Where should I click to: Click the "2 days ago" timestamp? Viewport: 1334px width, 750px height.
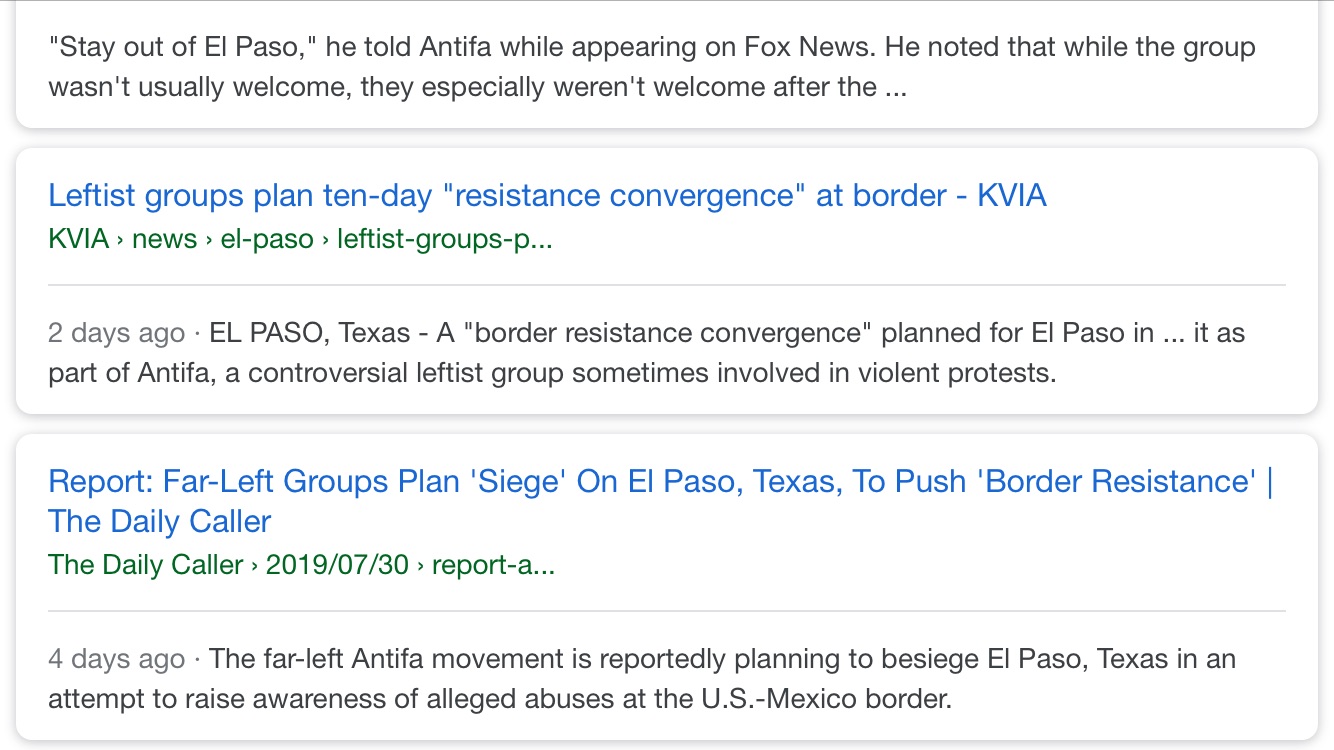(117, 332)
